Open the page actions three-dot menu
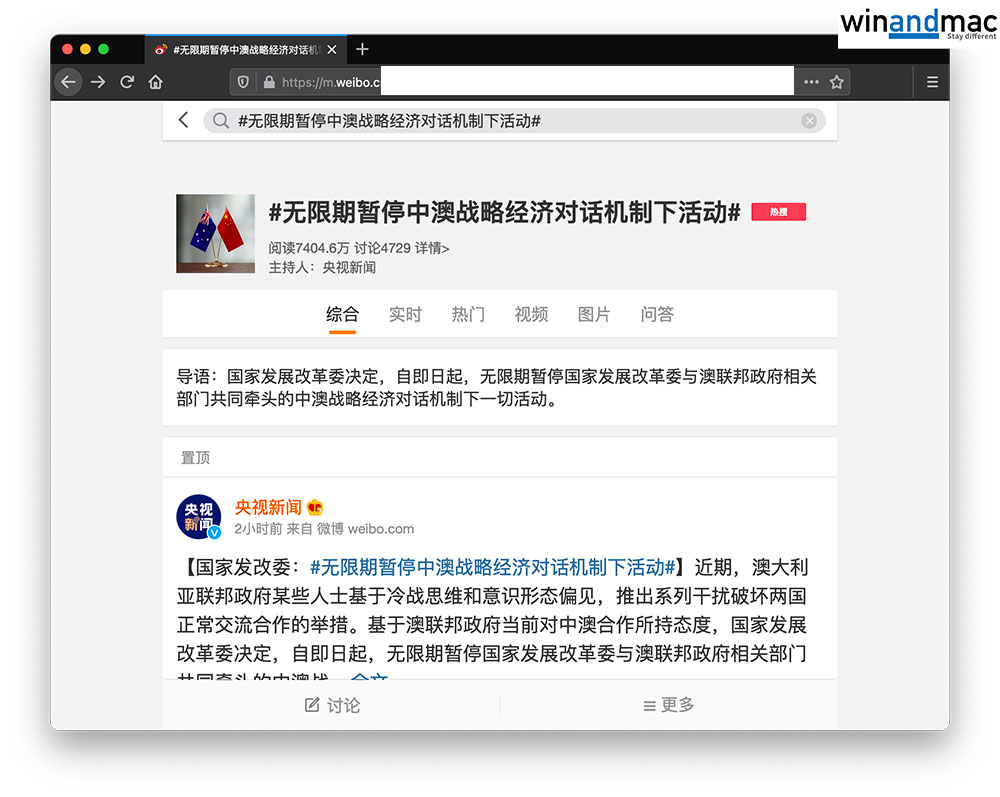The height and width of the screenshot is (797, 1000). [811, 82]
